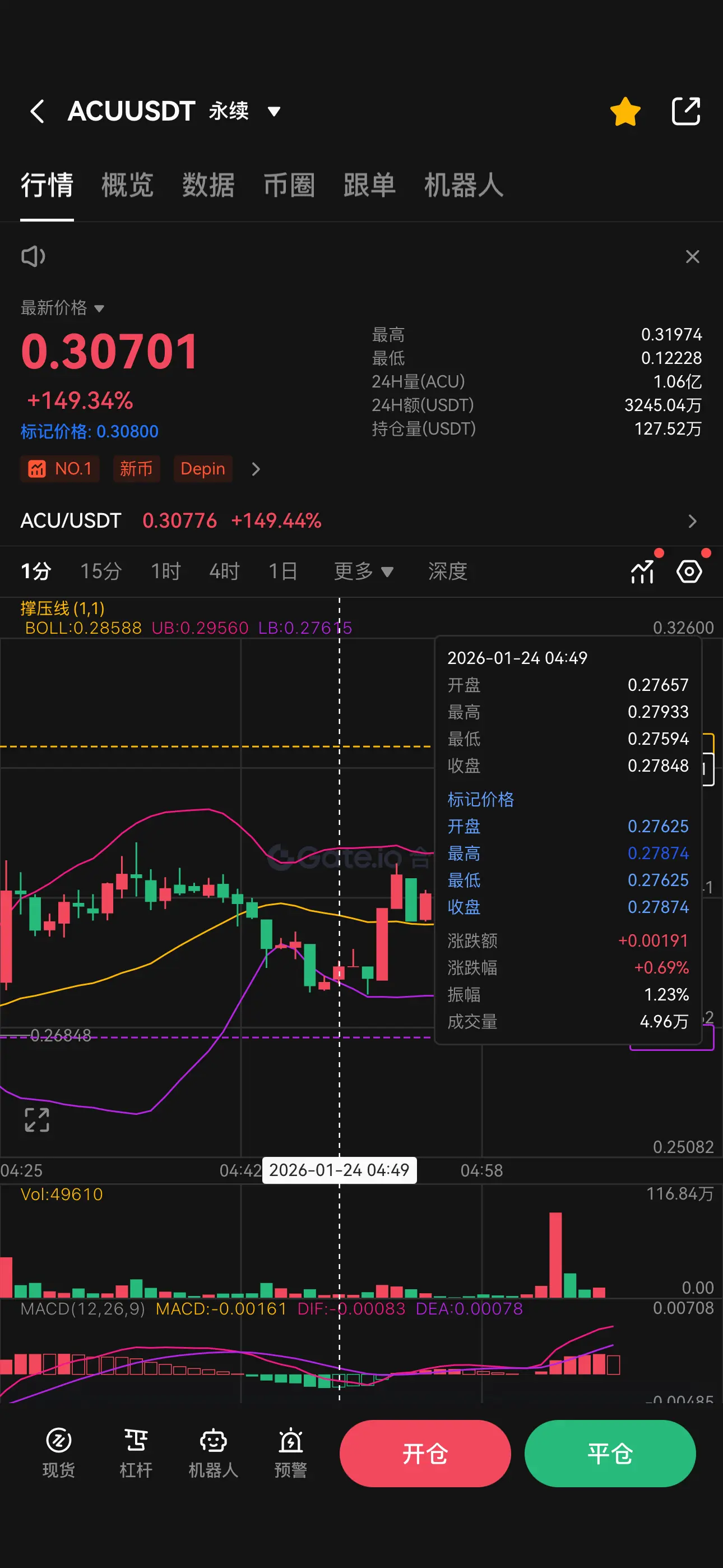
Task: Tap the 最高 value 0.31974
Action: point(671,335)
